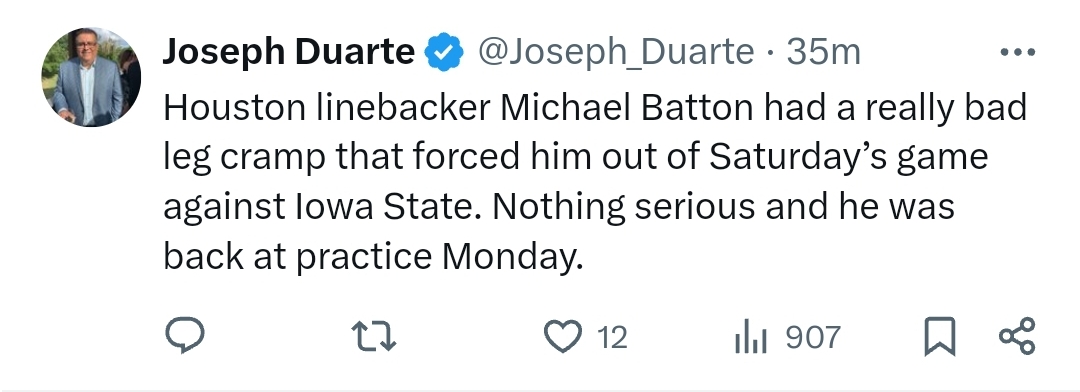Bookmark this tweet with the bookmark icon
This screenshot has width=1080, height=392.
(x=939, y=337)
